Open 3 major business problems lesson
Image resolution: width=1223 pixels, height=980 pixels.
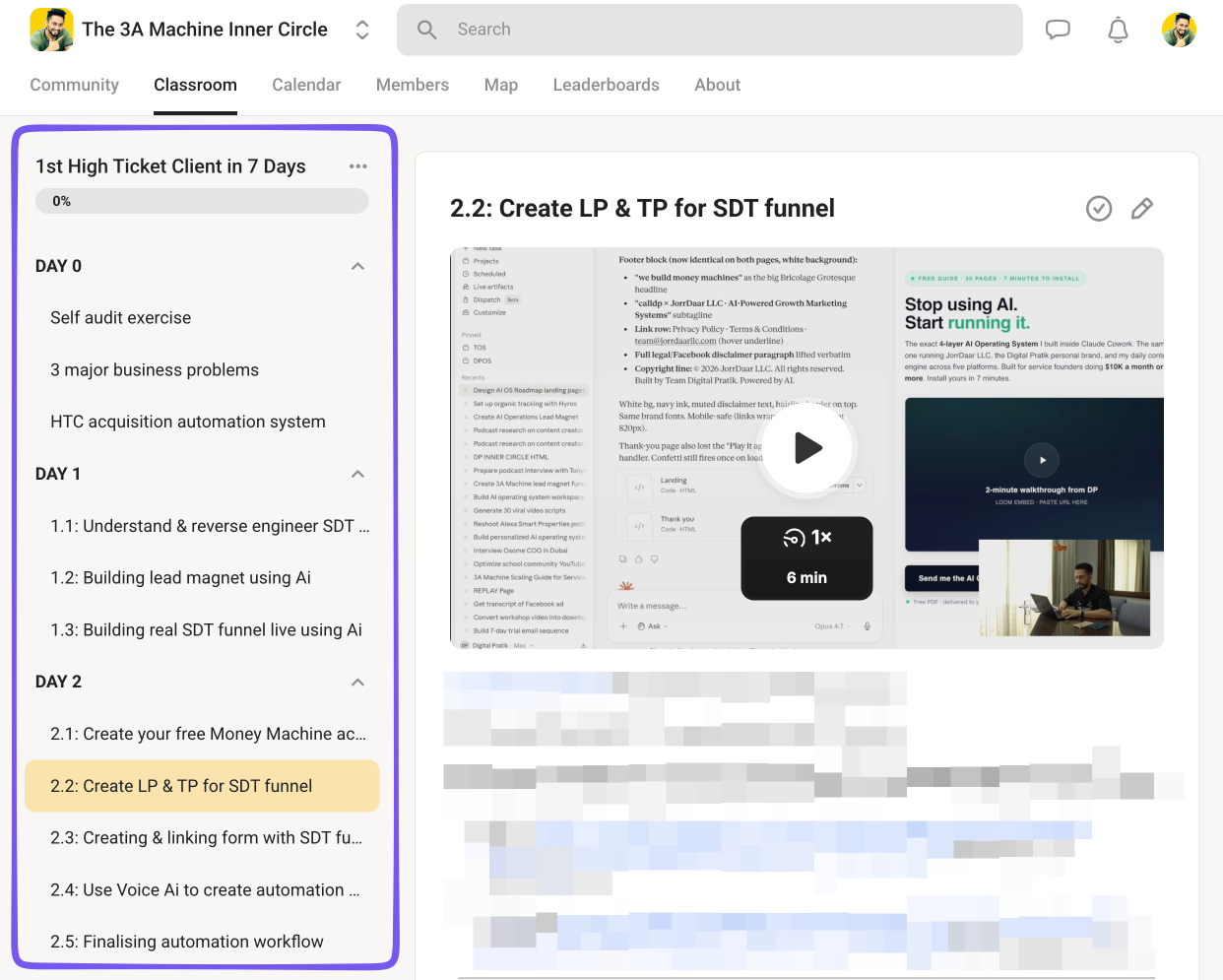click(202, 369)
